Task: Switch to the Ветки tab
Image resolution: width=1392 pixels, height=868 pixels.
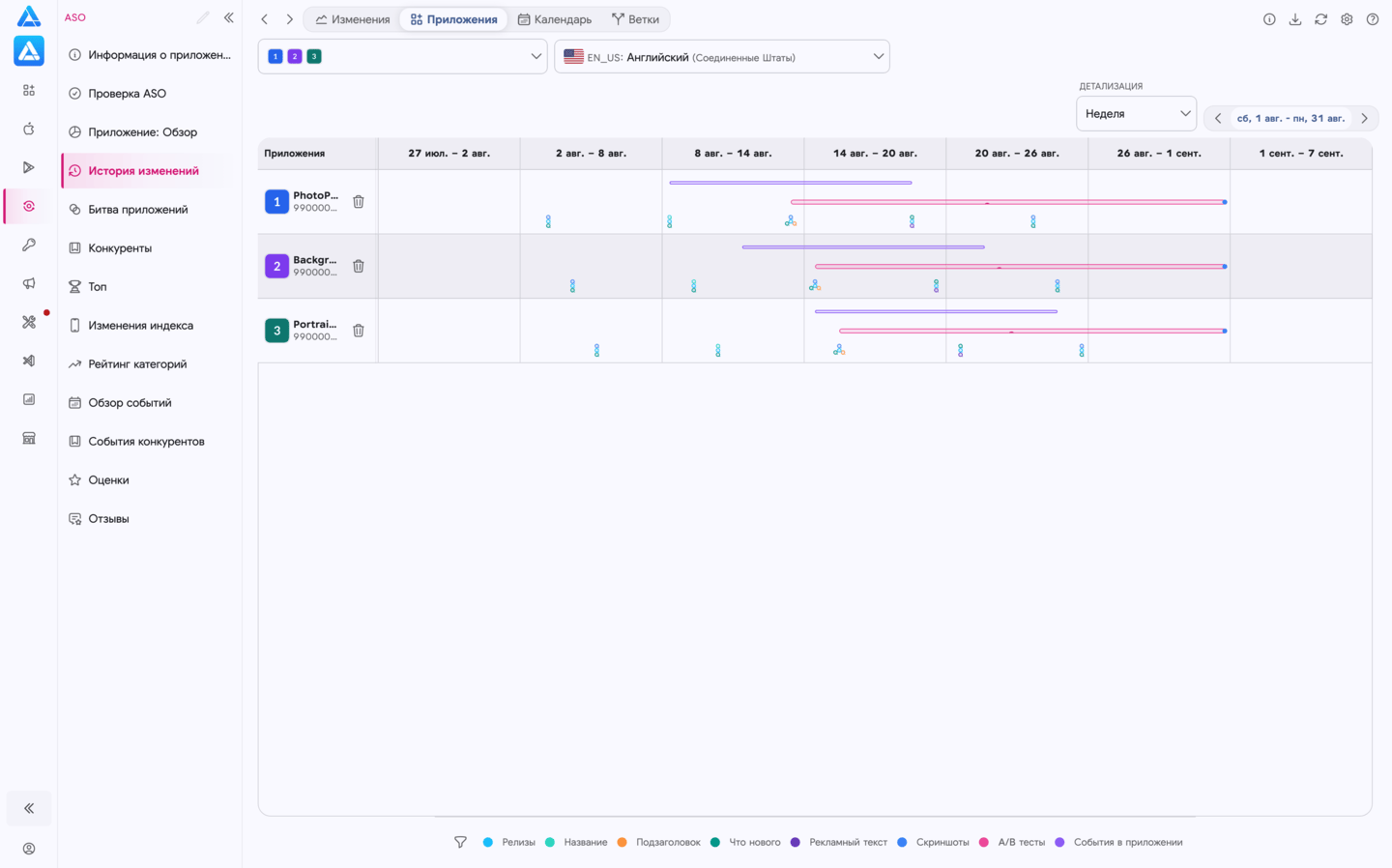Action: [x=635, y=19]
